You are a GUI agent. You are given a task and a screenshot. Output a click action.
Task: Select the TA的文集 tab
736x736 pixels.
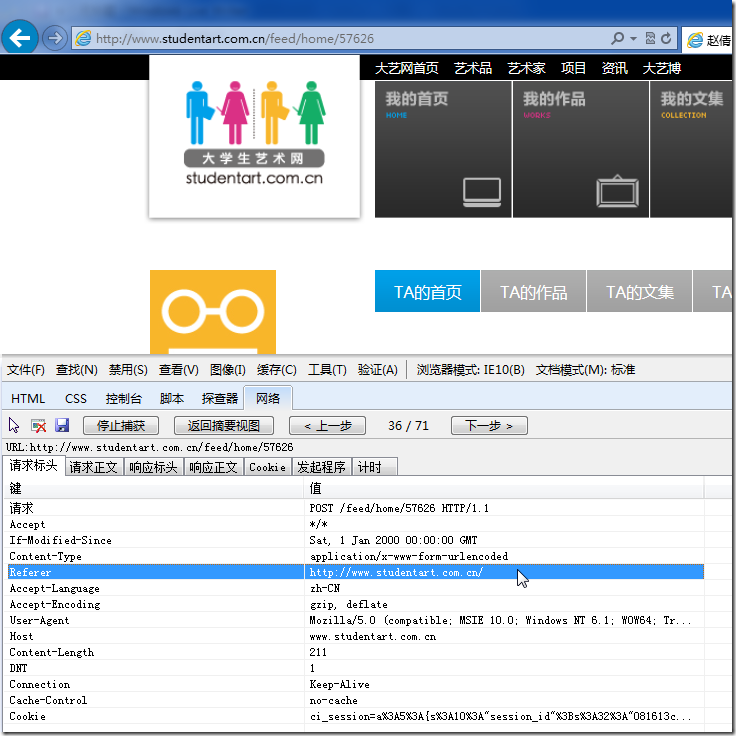[x=639, y=291]
